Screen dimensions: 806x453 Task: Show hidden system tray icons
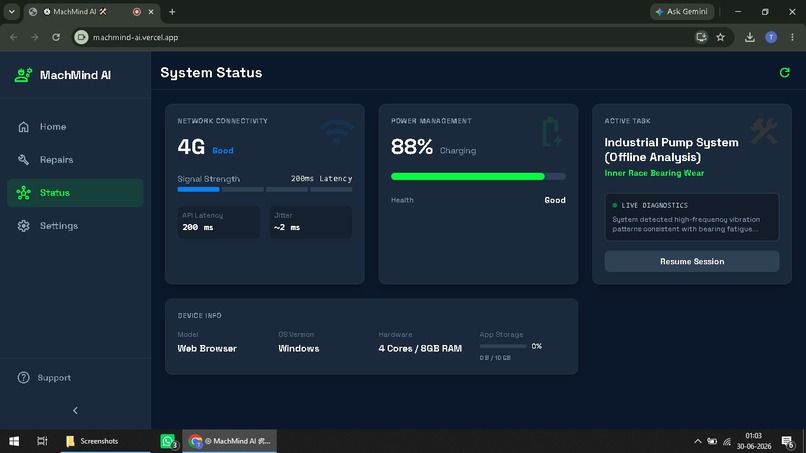[x=698, y=441]
